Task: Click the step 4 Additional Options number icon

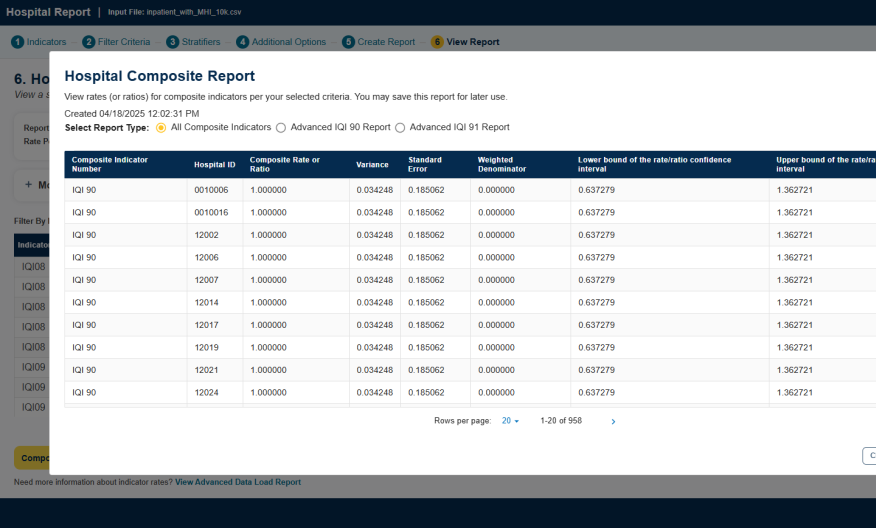Action: tap(243, 42)
